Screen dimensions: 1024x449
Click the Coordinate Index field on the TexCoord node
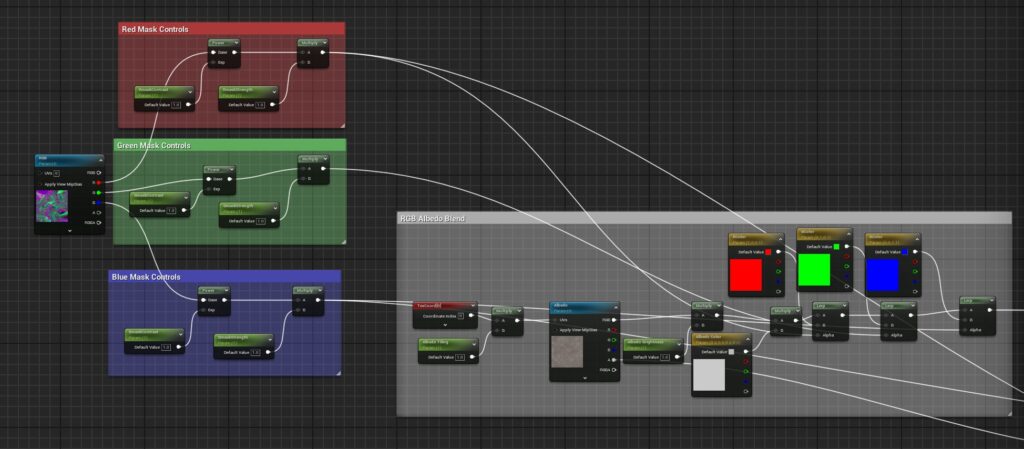coord(461,315)
